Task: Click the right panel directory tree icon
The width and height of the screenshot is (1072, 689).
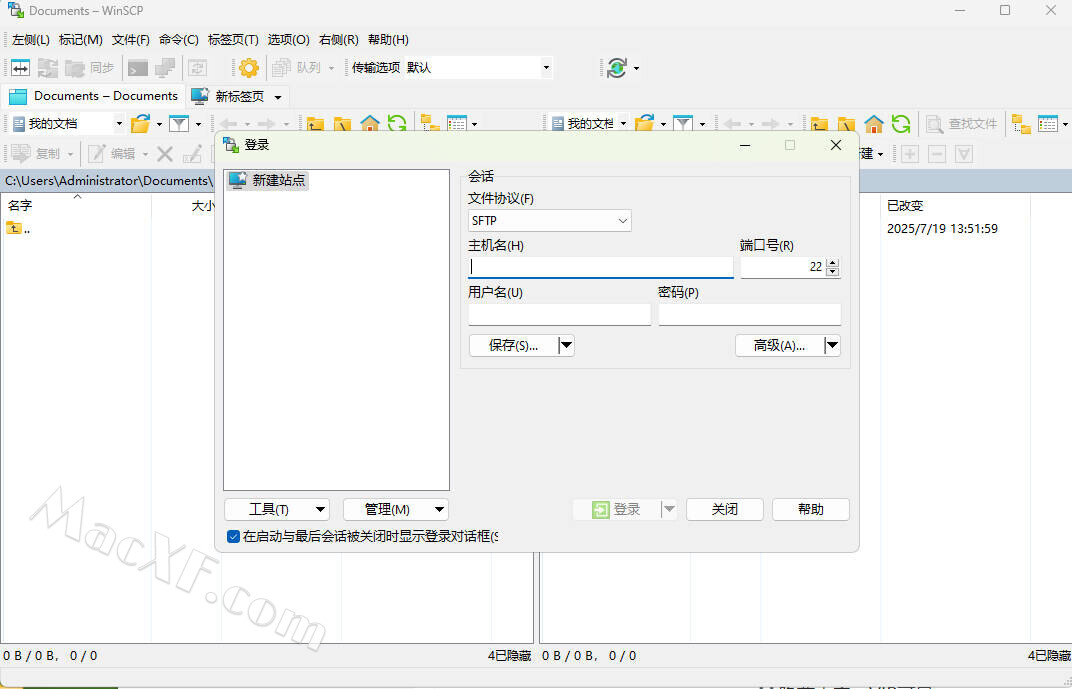Action: (x=1021, y=124)
